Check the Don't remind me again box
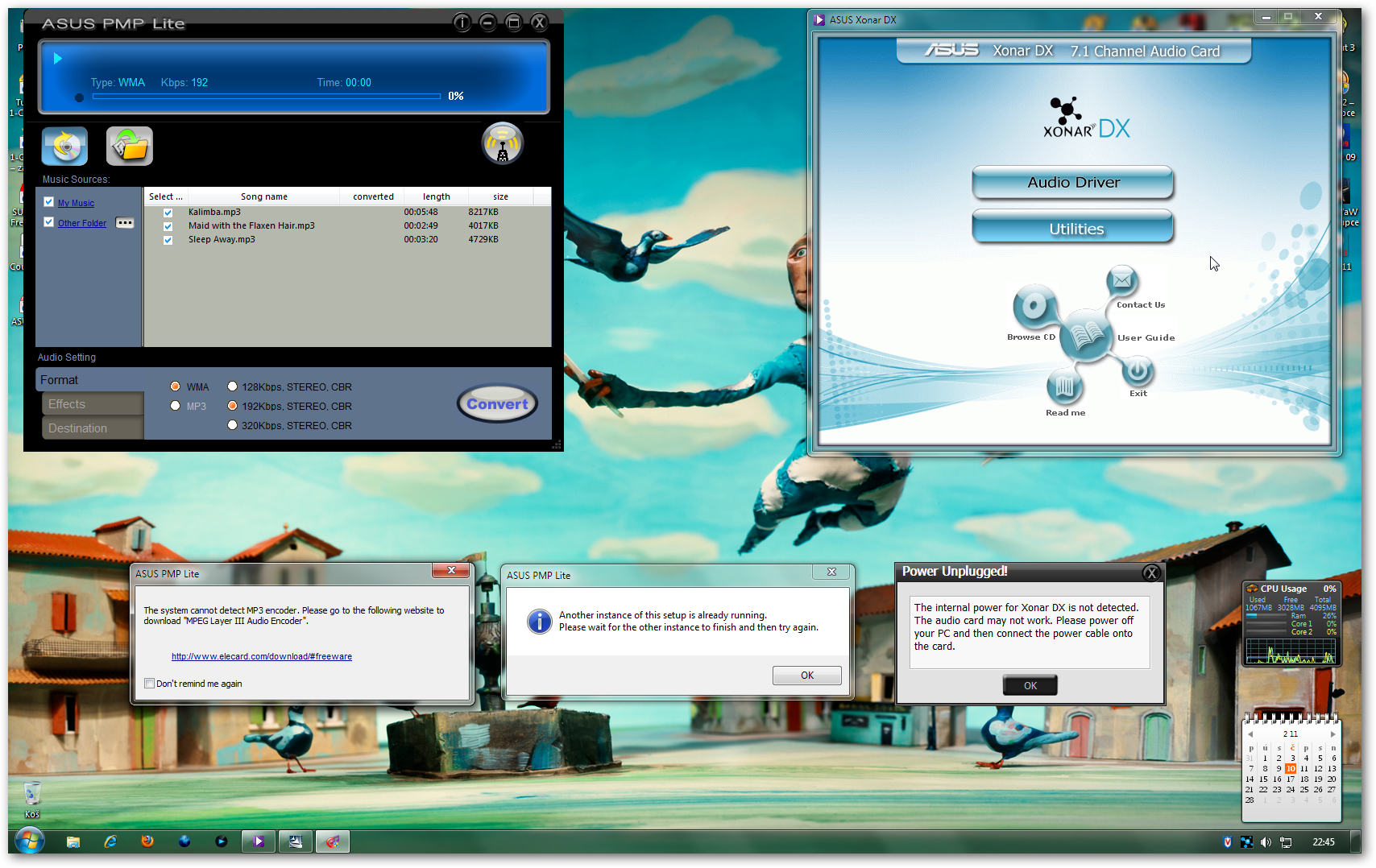The width and height of the screenshot is (1376, 868). click(149, 684)
